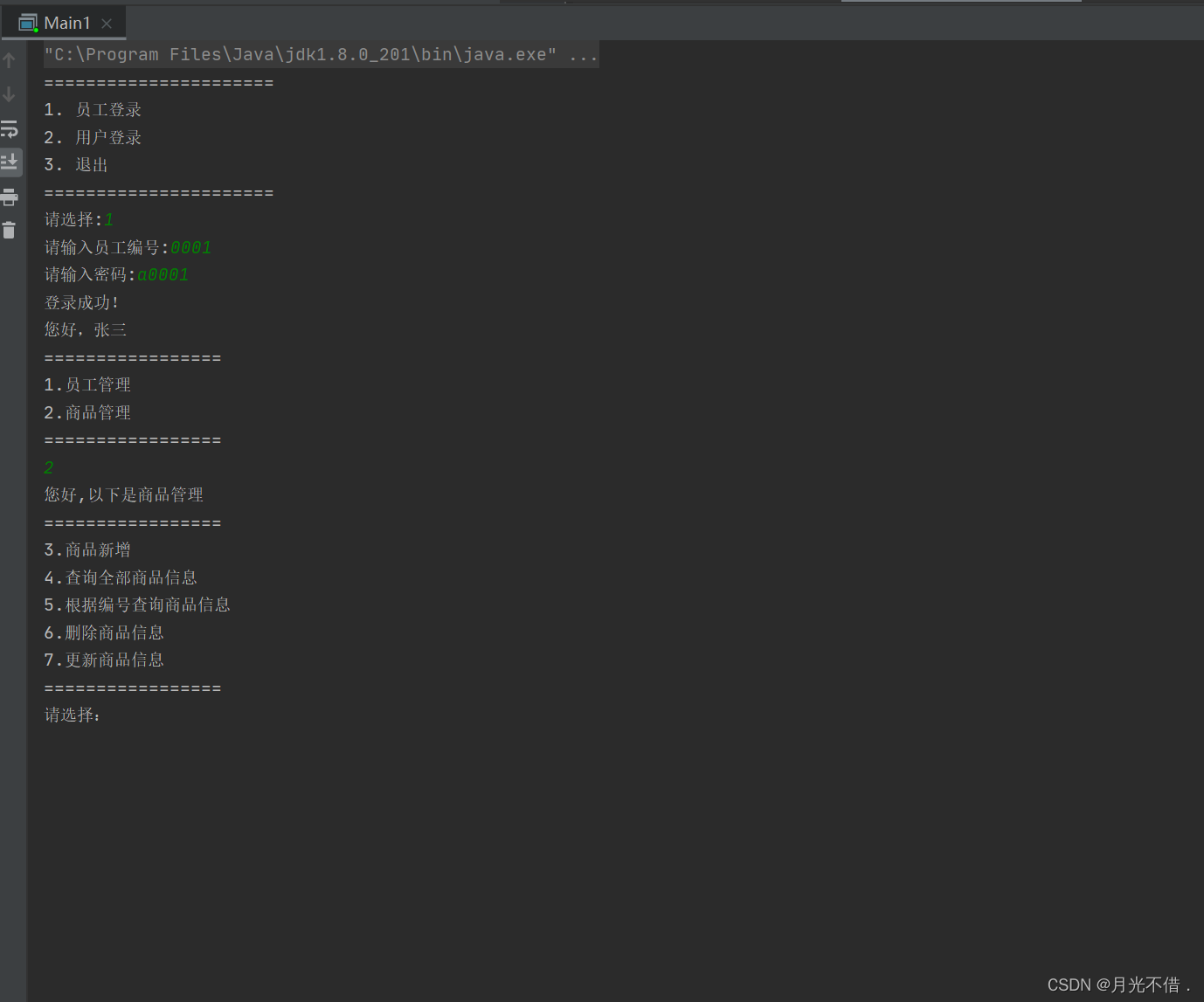Image resolution: width=1204 pixels, height=1002 pixels.
Task: Click the line '3.商品新增'
Action: (87, 550)
